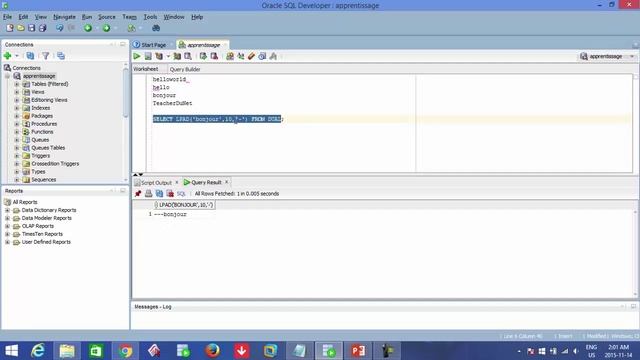Image resolution: width=640 pixels, height=360 pixels.
Task: Click the 'TeacherDuNet' line in worksheet
Action: 172,103
